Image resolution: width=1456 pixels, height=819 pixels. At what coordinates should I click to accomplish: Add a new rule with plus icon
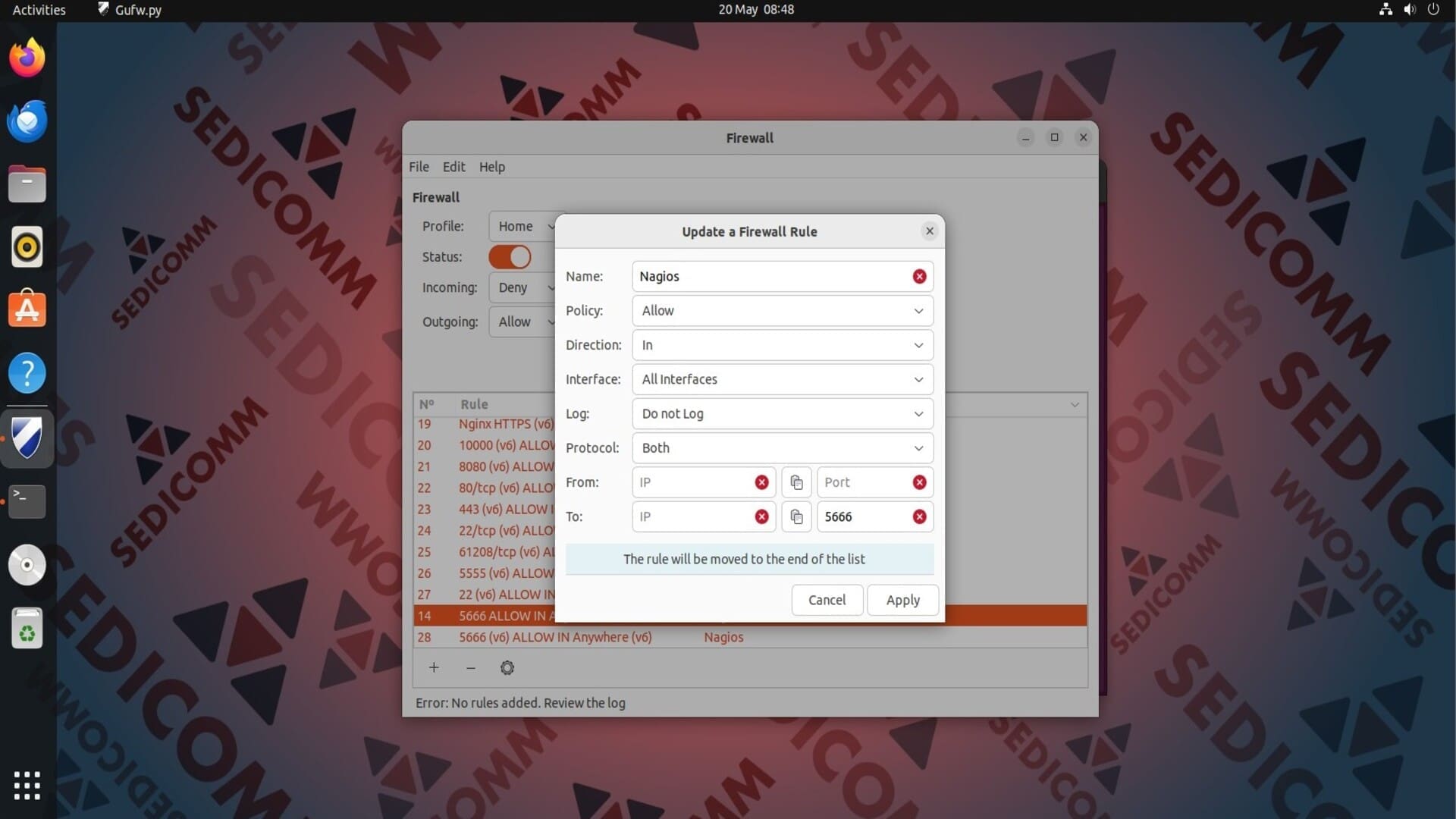point(434,667)
